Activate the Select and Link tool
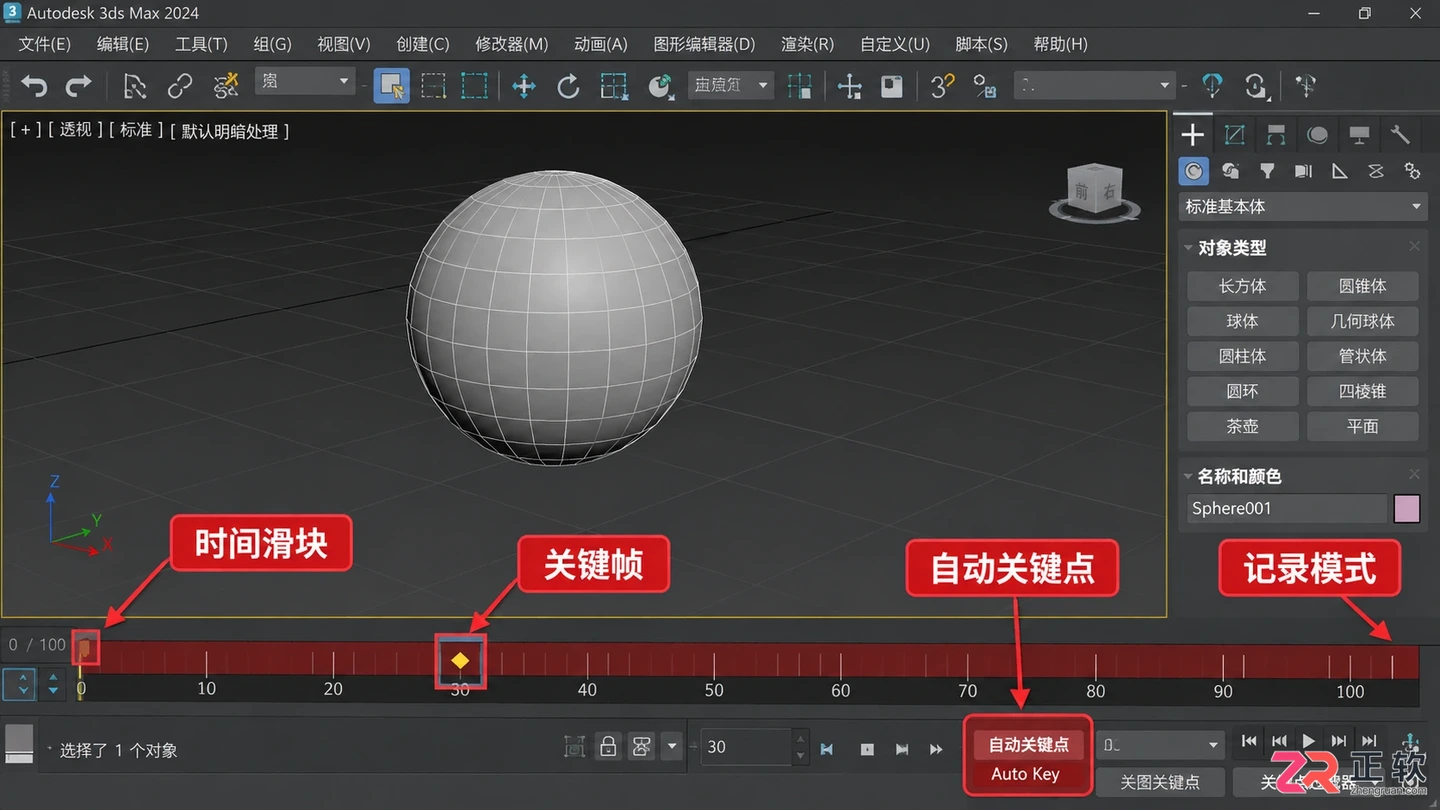1440x810 pixels. pos(180,86)
